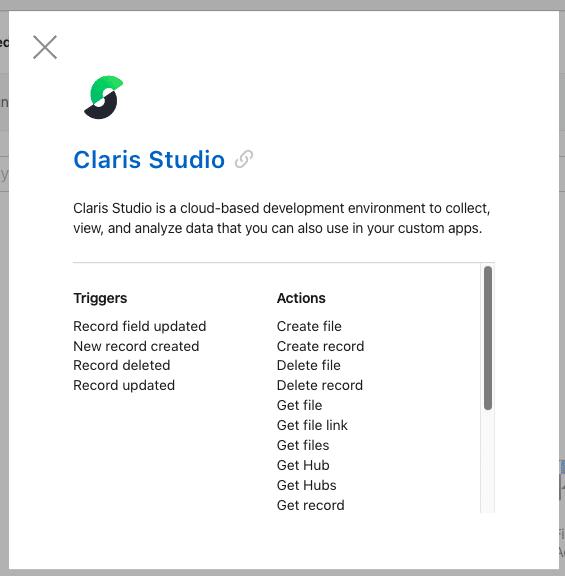The width and height of the screenshot is (565, 576).
Task: Click the 'Create record' action
Action: tap(320, 346)
